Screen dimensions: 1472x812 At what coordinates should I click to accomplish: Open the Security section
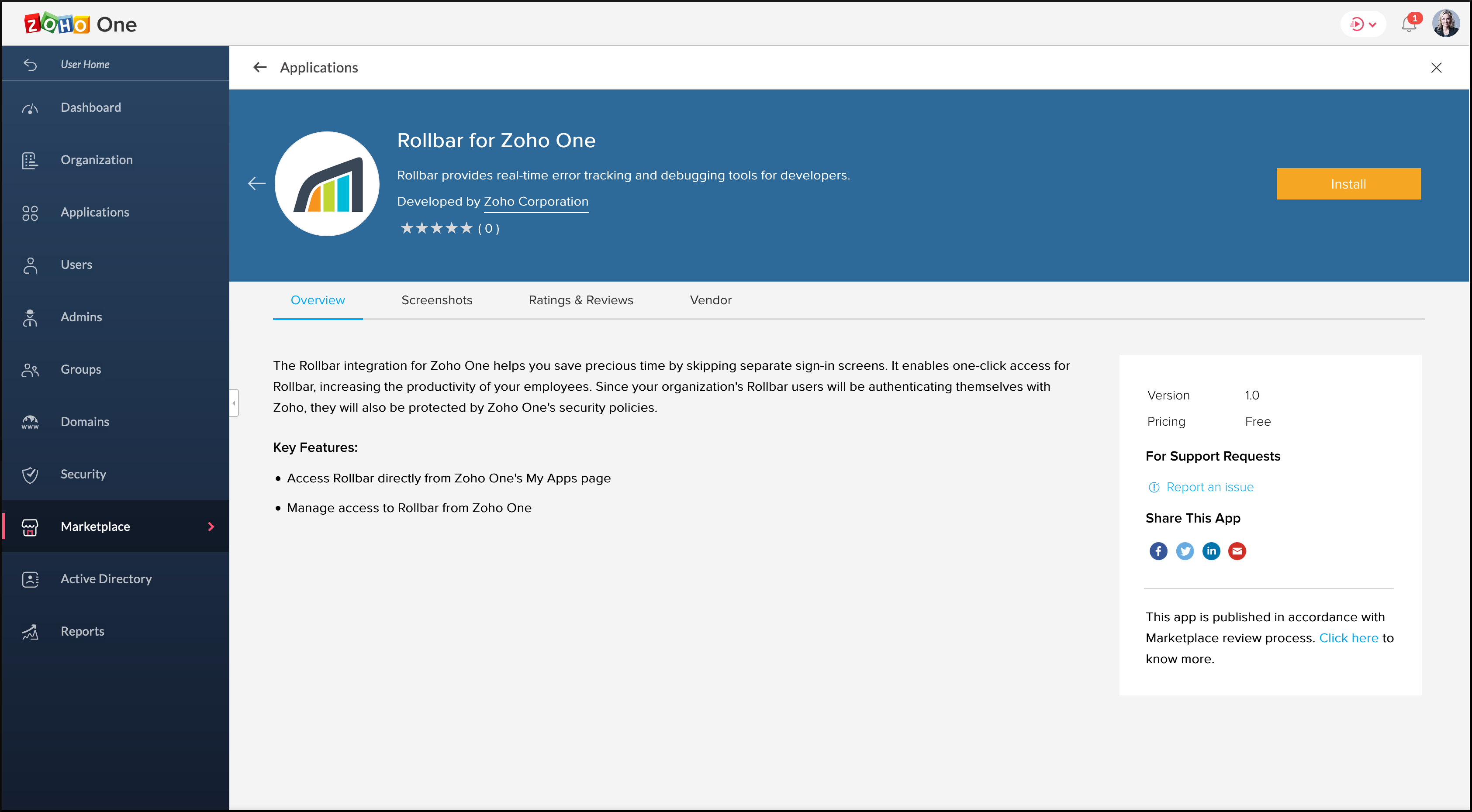[x=83, y=473]
